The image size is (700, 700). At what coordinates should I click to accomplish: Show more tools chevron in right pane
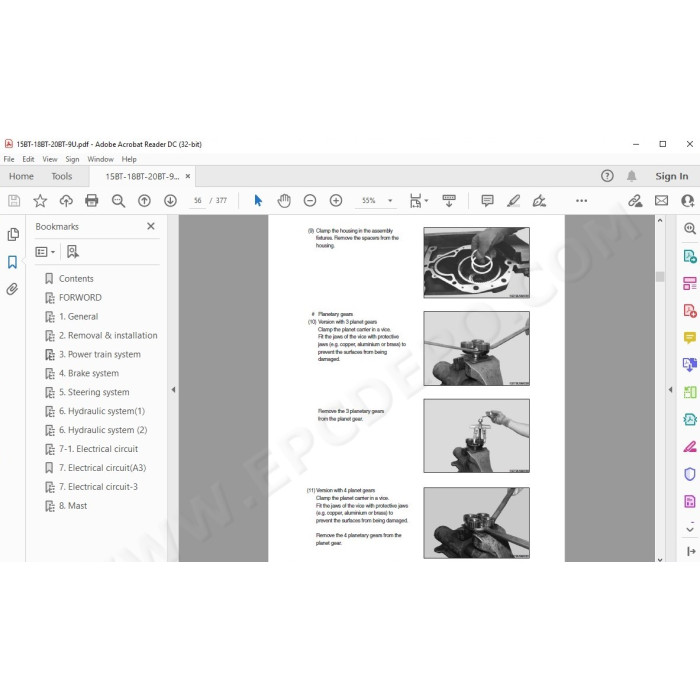click(690, 529)
